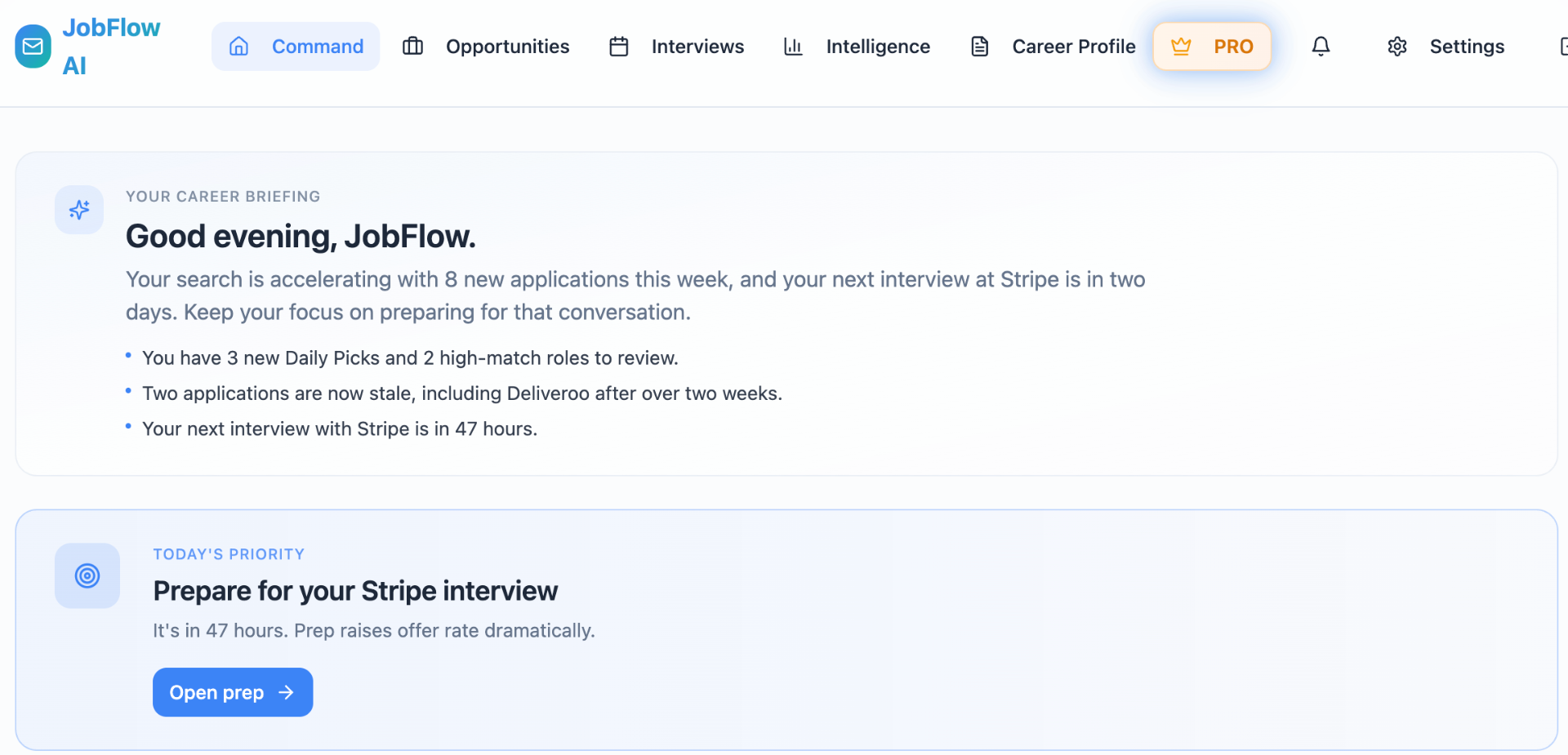The width and height of the screenshot is (1568, 755).
Task: Click 'YOUR CAREER BRIEFING' label
Action: (223, 197)
